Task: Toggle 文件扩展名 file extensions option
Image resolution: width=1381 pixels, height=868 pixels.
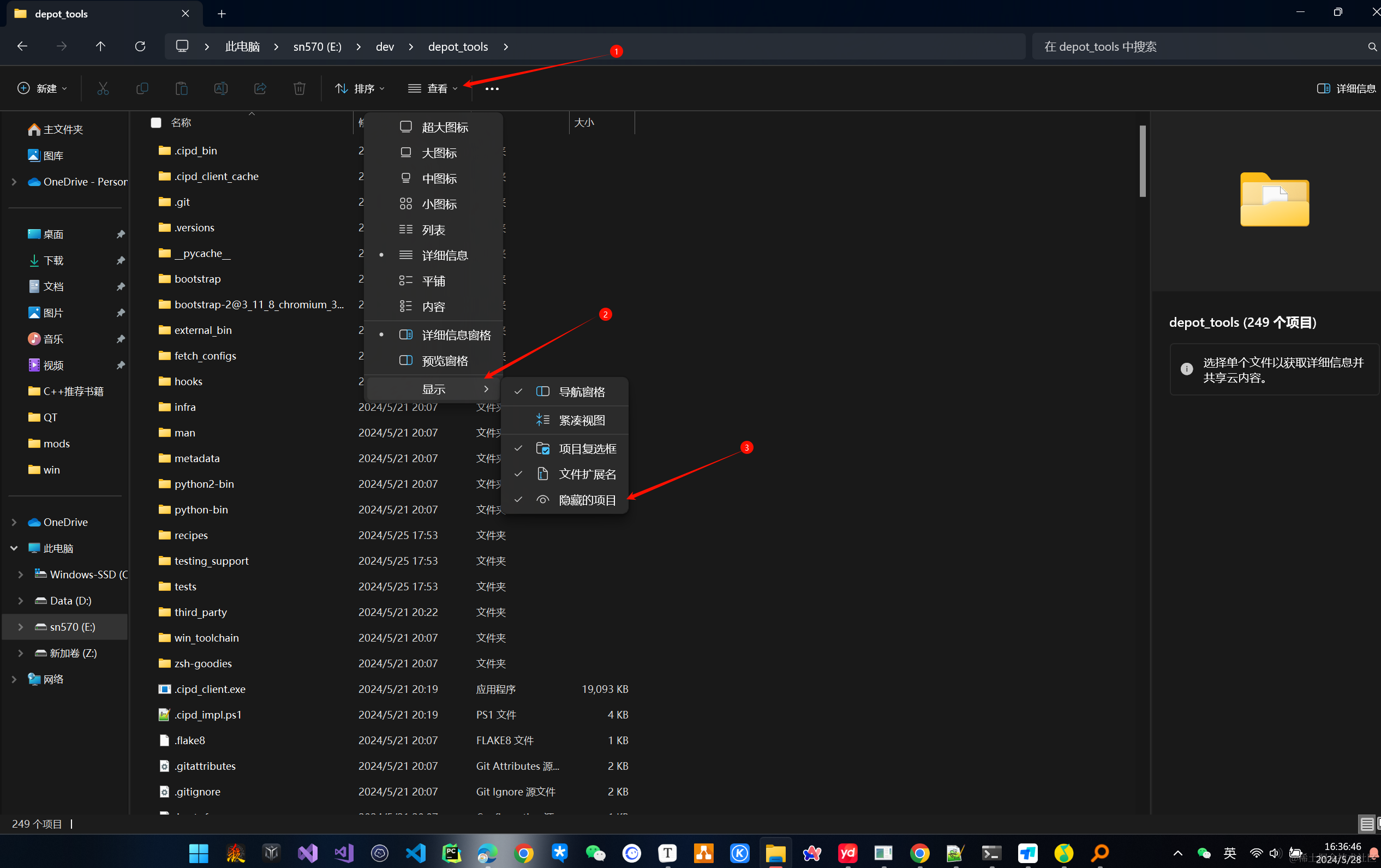Action: [586, 474]
